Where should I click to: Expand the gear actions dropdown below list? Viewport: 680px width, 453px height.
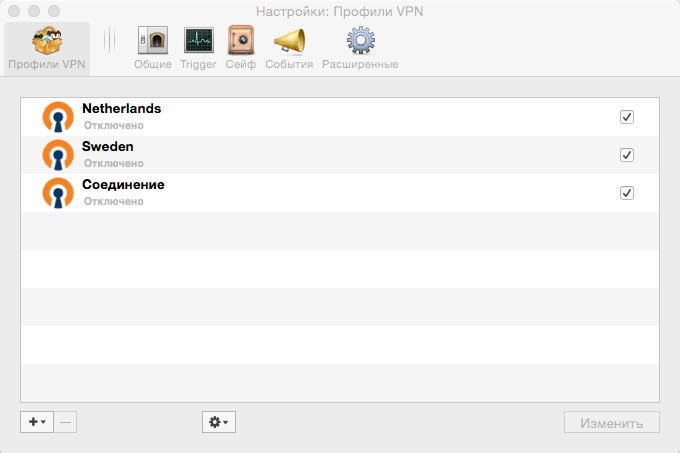(219, 422)
